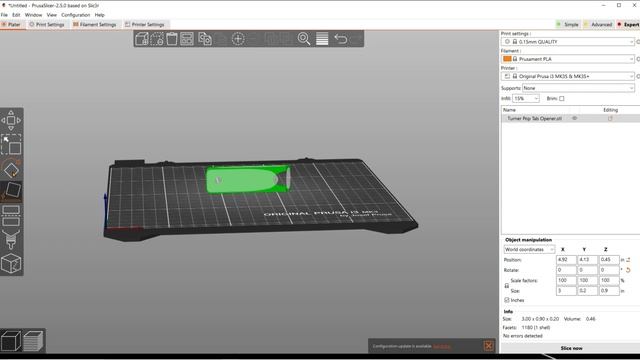Click the 'No errors detected' text
The width and height of the screenshot is (640, 360).
point(522,336)
